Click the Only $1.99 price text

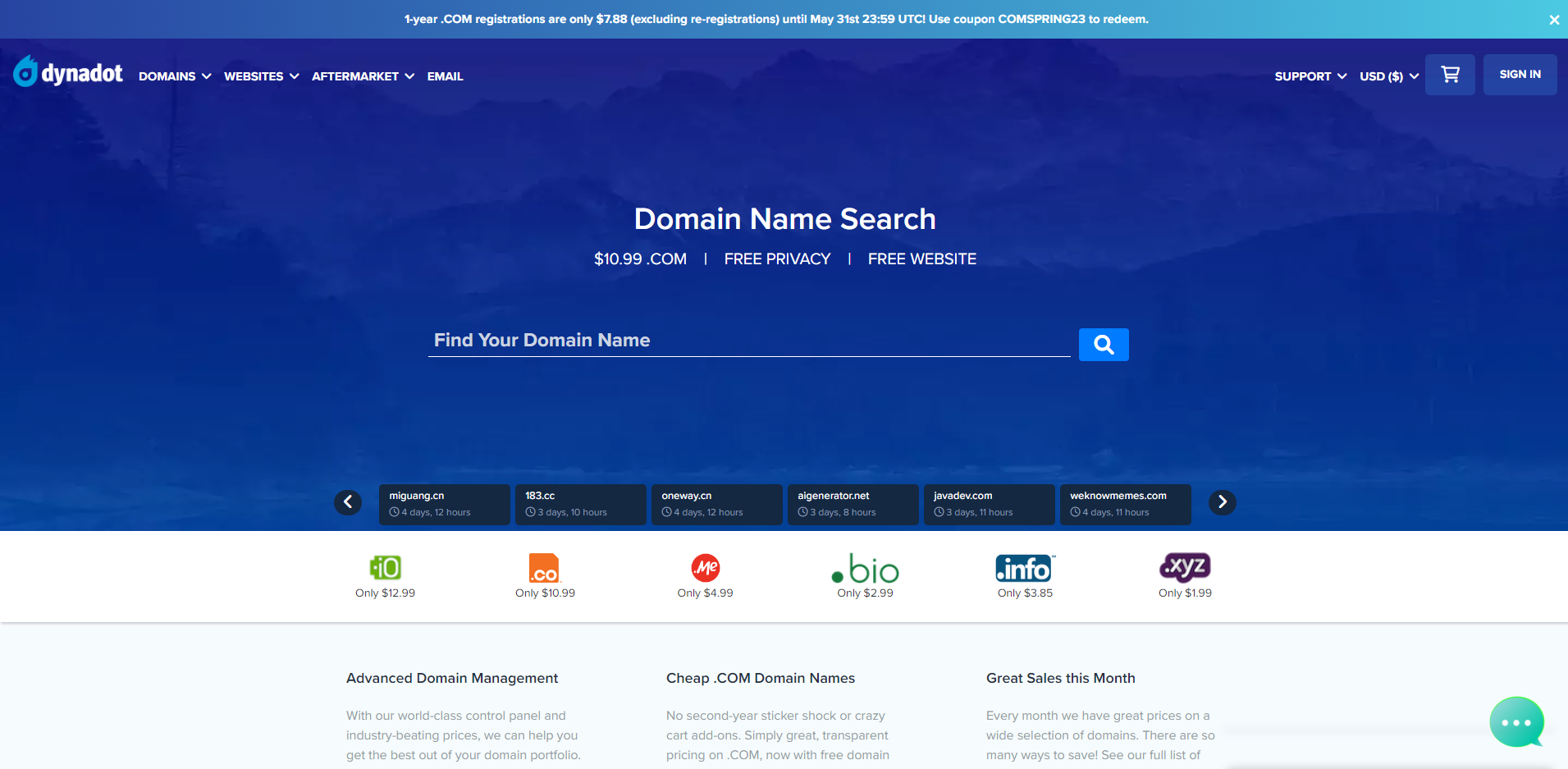pyautogui.click(x=1185, y=593)
